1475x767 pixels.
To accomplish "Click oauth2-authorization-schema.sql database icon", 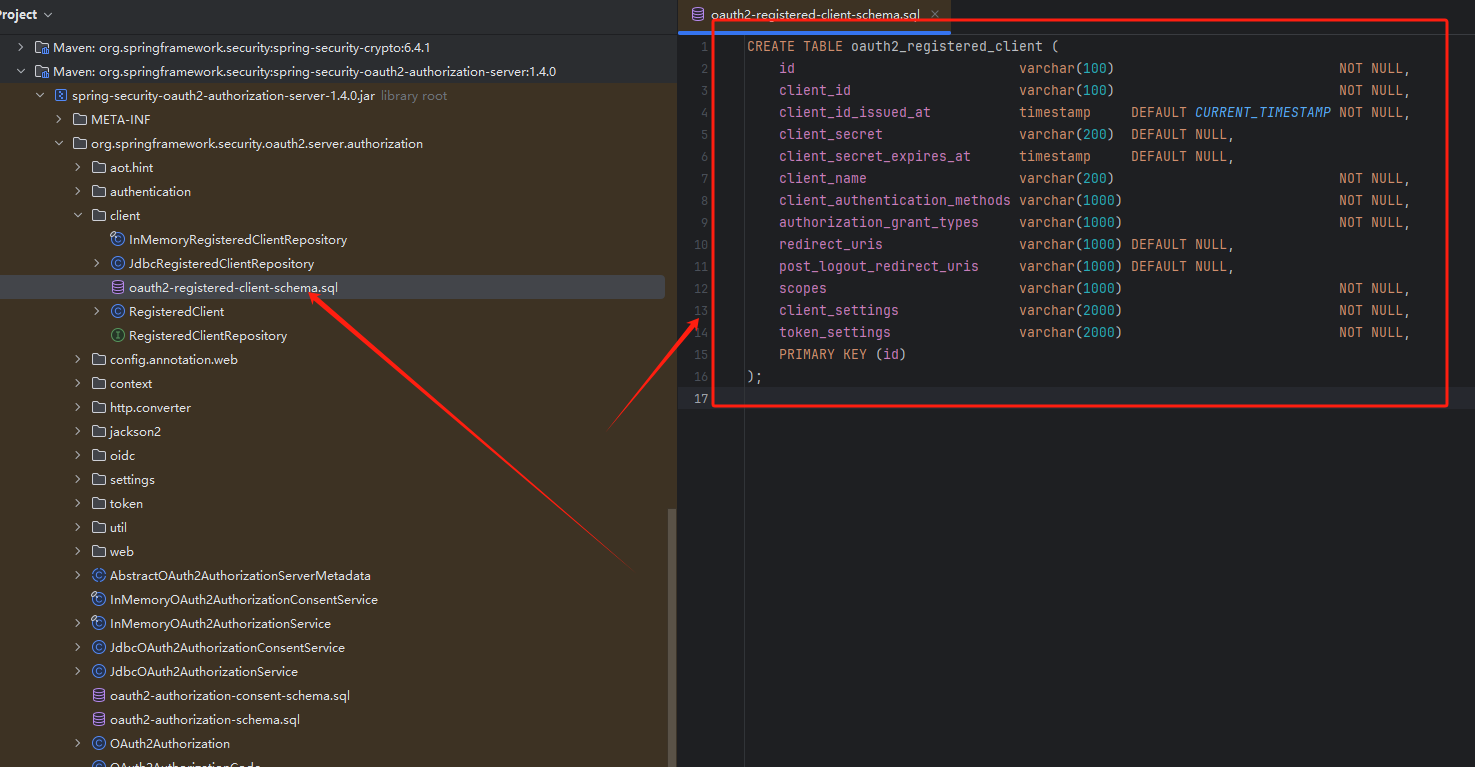I will [99, 719].
